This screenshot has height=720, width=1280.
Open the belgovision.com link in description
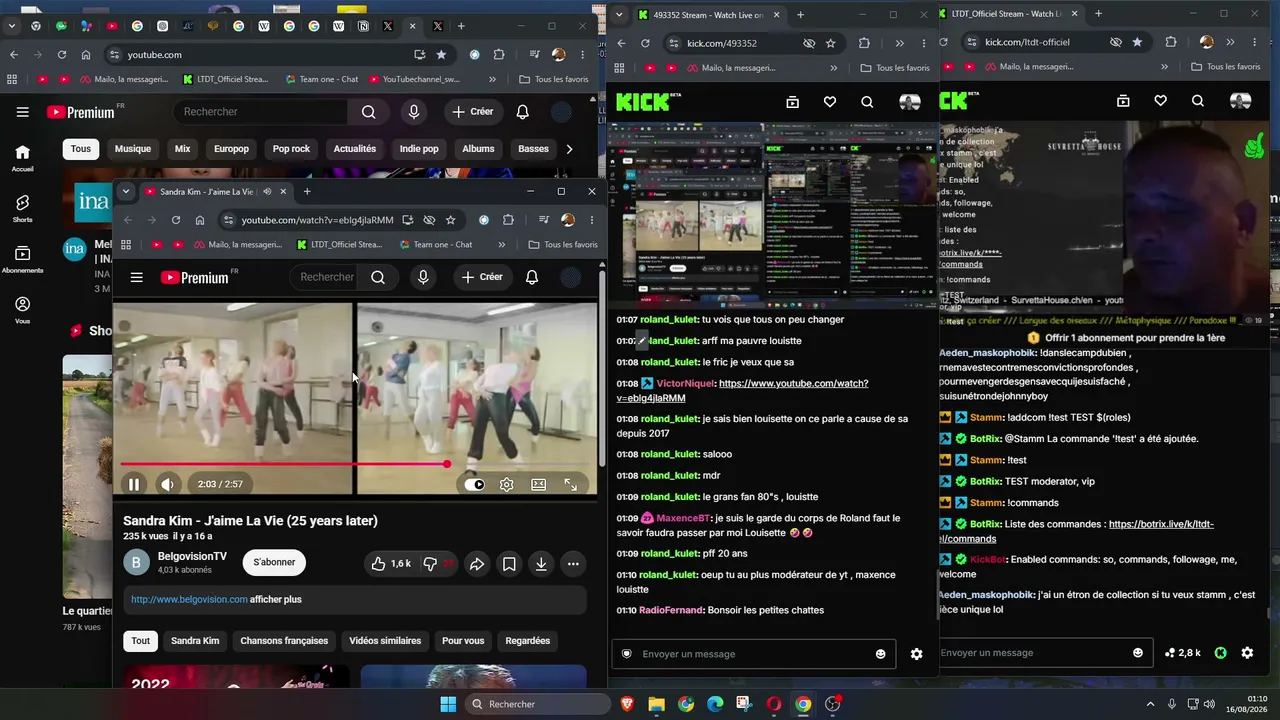(189, 600)
